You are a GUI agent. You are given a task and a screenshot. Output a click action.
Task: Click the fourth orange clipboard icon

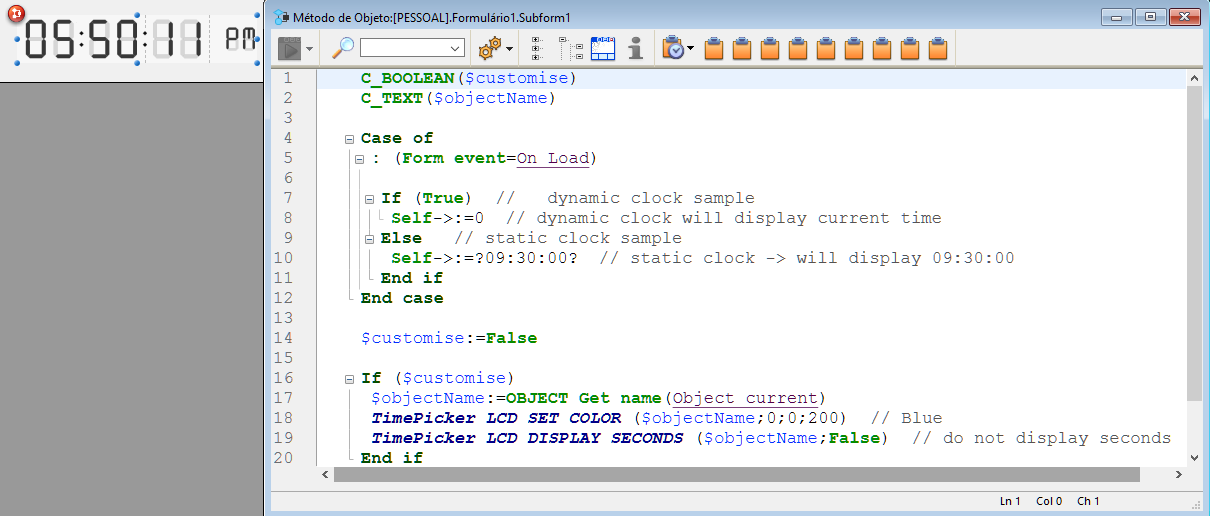(x=798, y=48)
